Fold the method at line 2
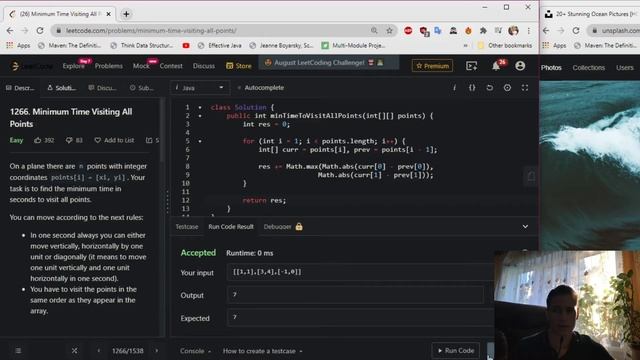Viewport: 640px width, 360px height. [x=200, y=116]
